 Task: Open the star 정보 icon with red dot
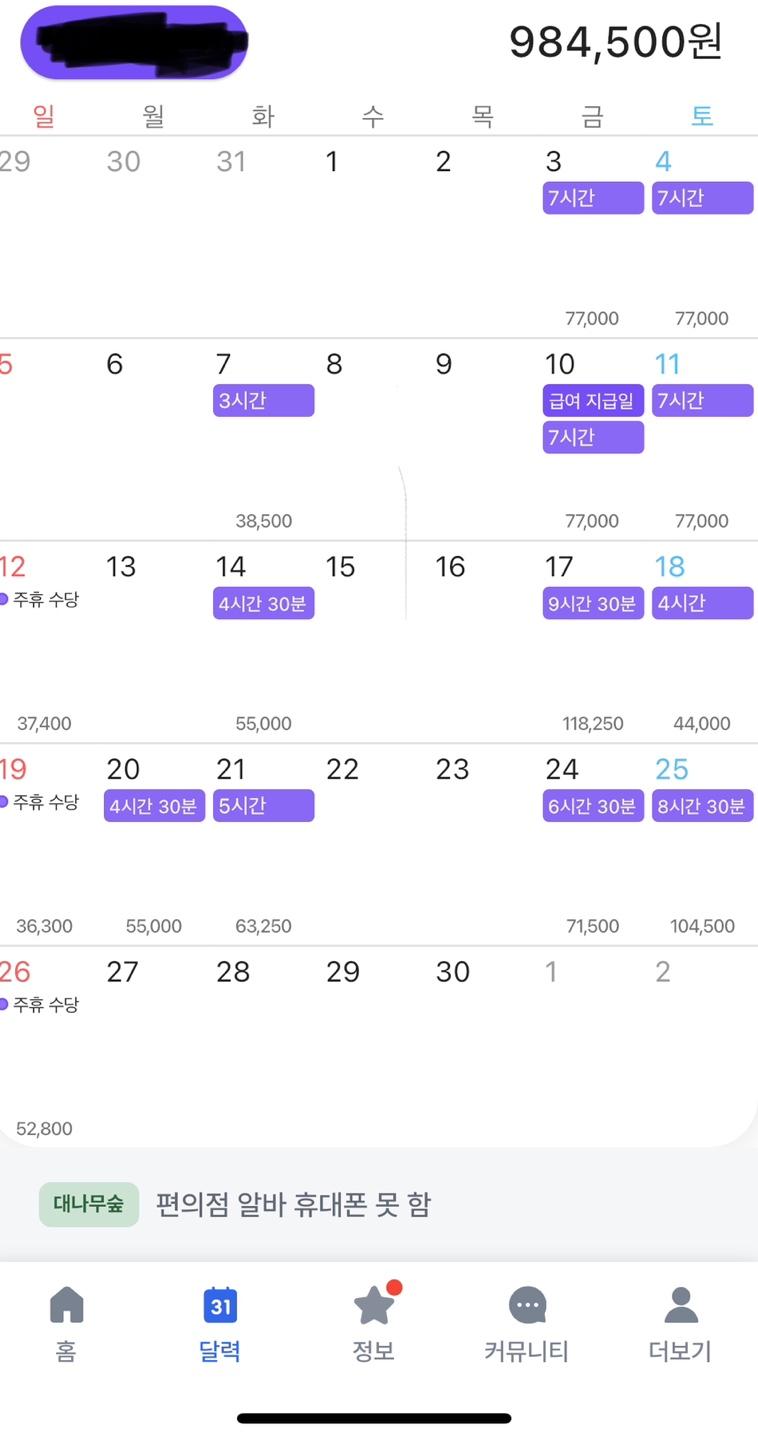[x=375, y=1303]
